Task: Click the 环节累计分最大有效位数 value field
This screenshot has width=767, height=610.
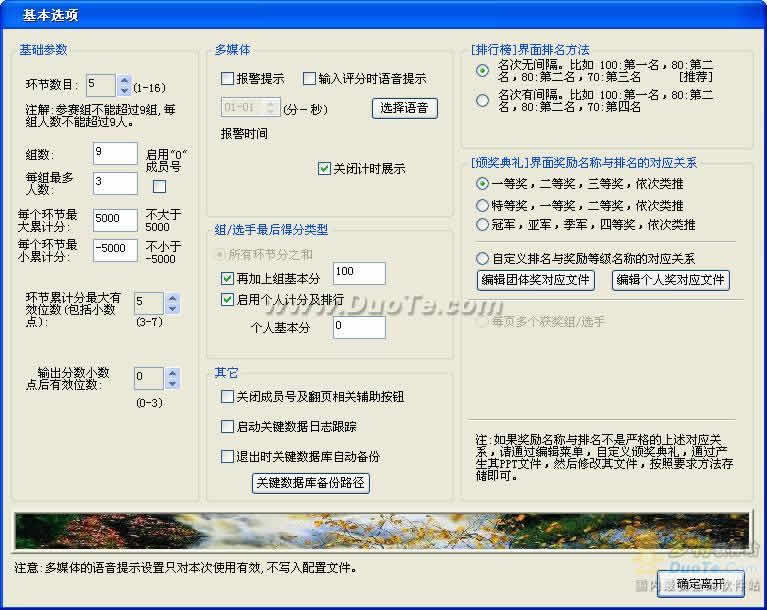Action: pyautogui.click(x=149, y=303)
